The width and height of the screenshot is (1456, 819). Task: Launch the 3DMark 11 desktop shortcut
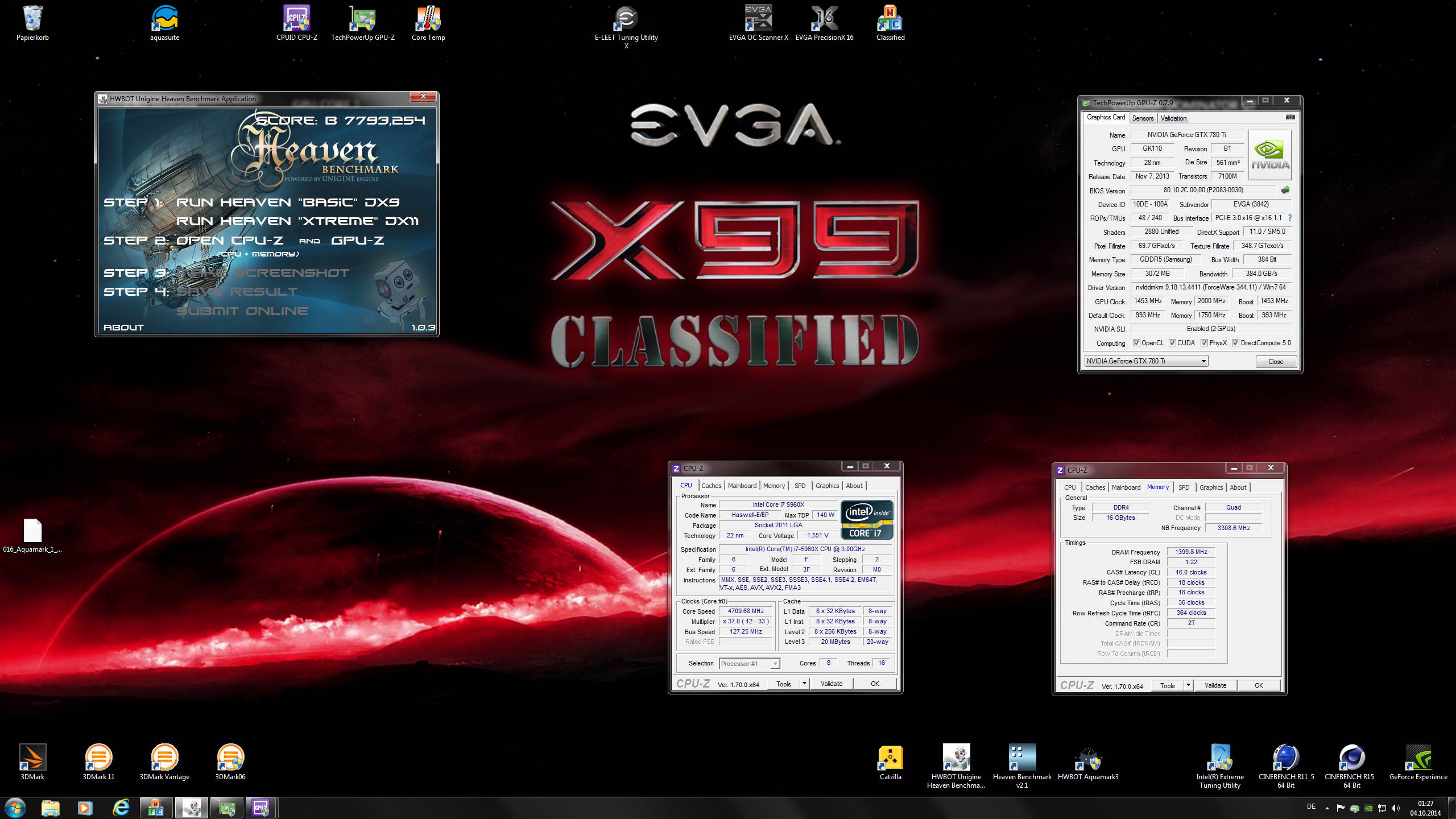(x=98, y=762)
